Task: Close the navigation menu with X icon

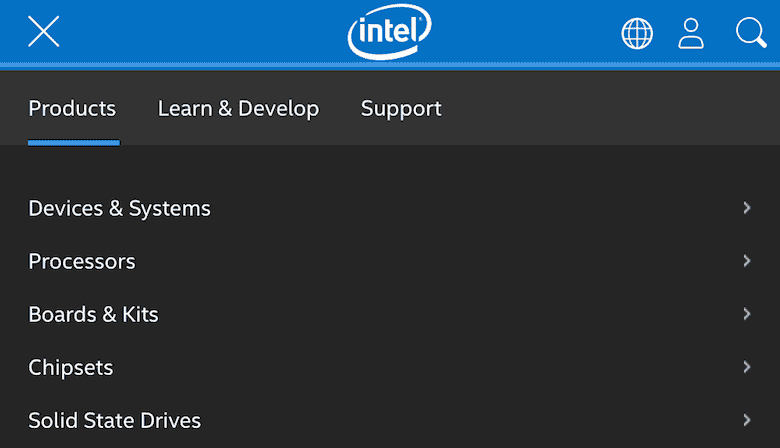Action: (x=44, y=32)
